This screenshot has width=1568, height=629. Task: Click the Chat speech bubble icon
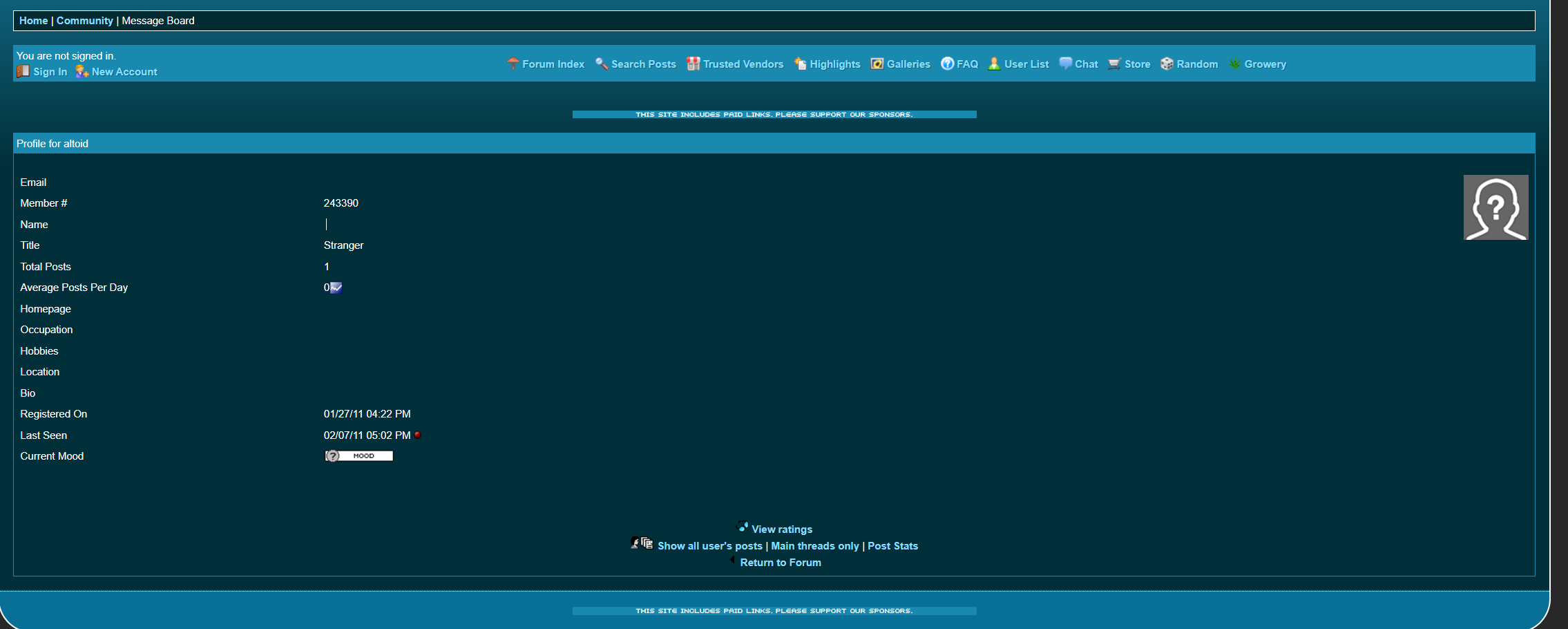pyautogui.click(x=1065, y=64)
